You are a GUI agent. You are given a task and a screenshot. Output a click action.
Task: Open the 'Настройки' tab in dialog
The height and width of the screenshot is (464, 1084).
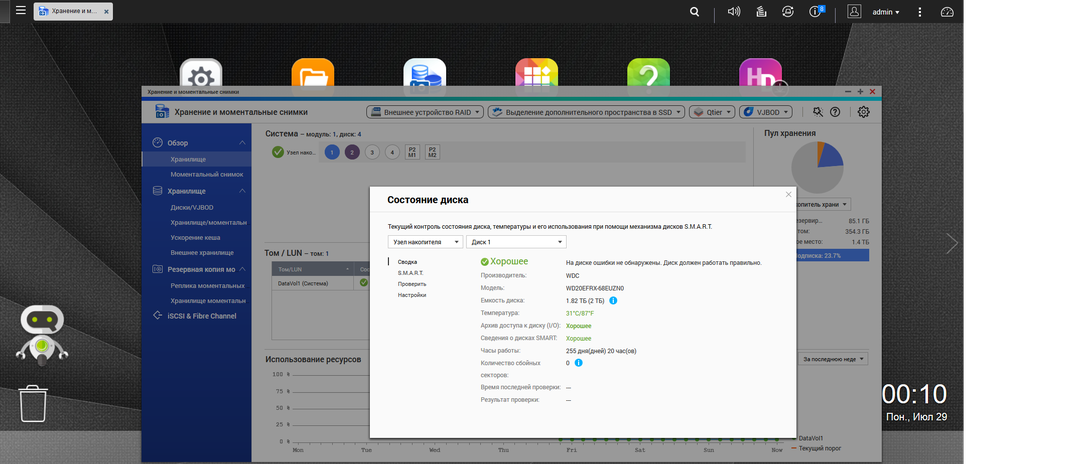[x=411, y=295]
